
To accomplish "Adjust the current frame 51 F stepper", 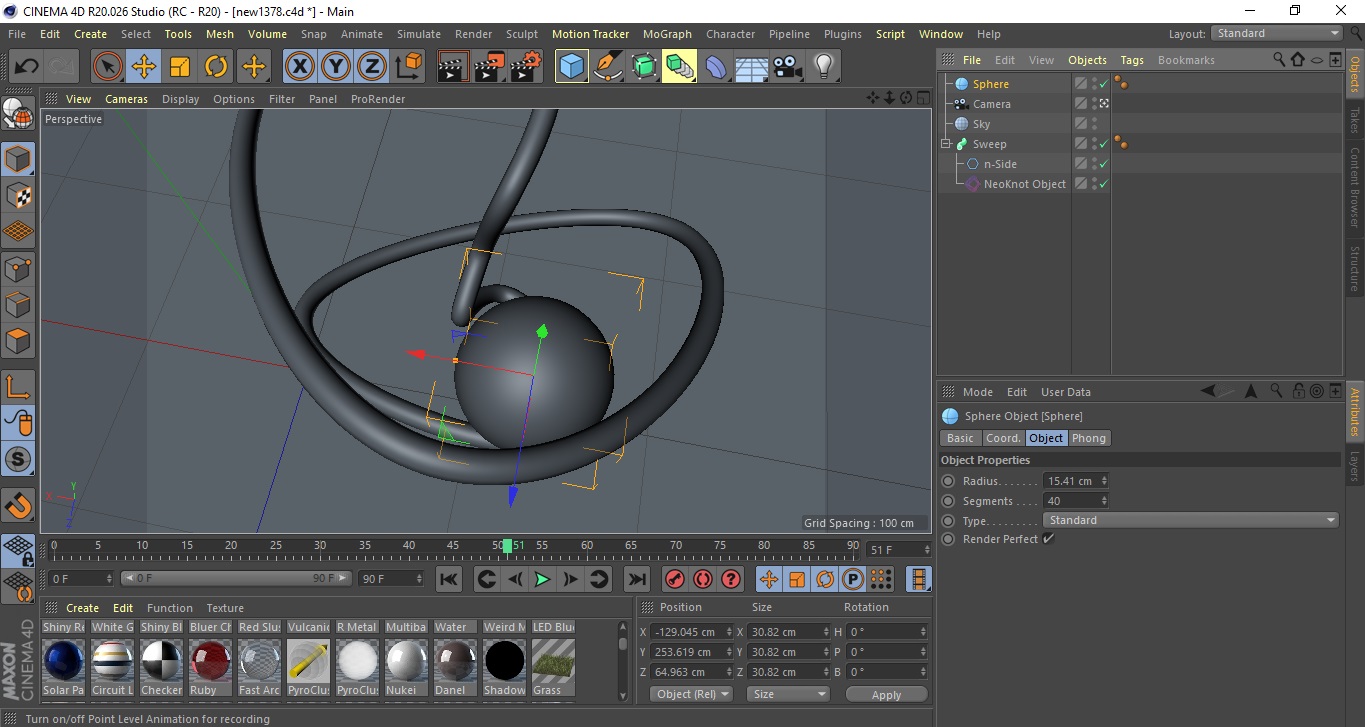I will coord(925,550).
